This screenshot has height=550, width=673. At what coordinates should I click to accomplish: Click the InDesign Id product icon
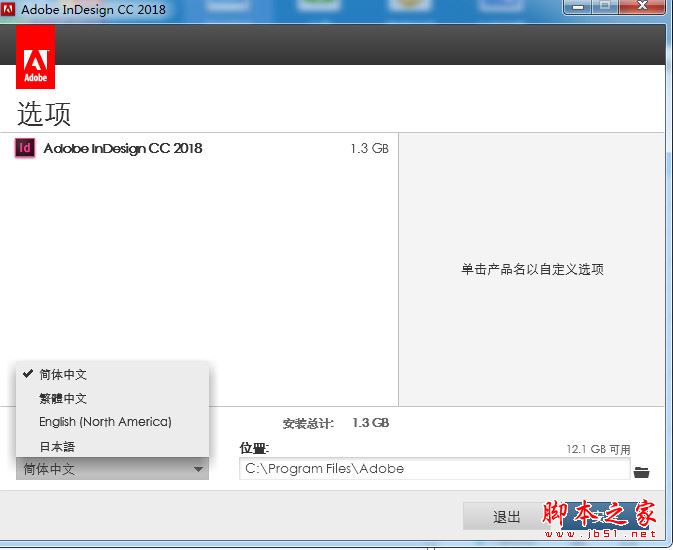point(25,148)
